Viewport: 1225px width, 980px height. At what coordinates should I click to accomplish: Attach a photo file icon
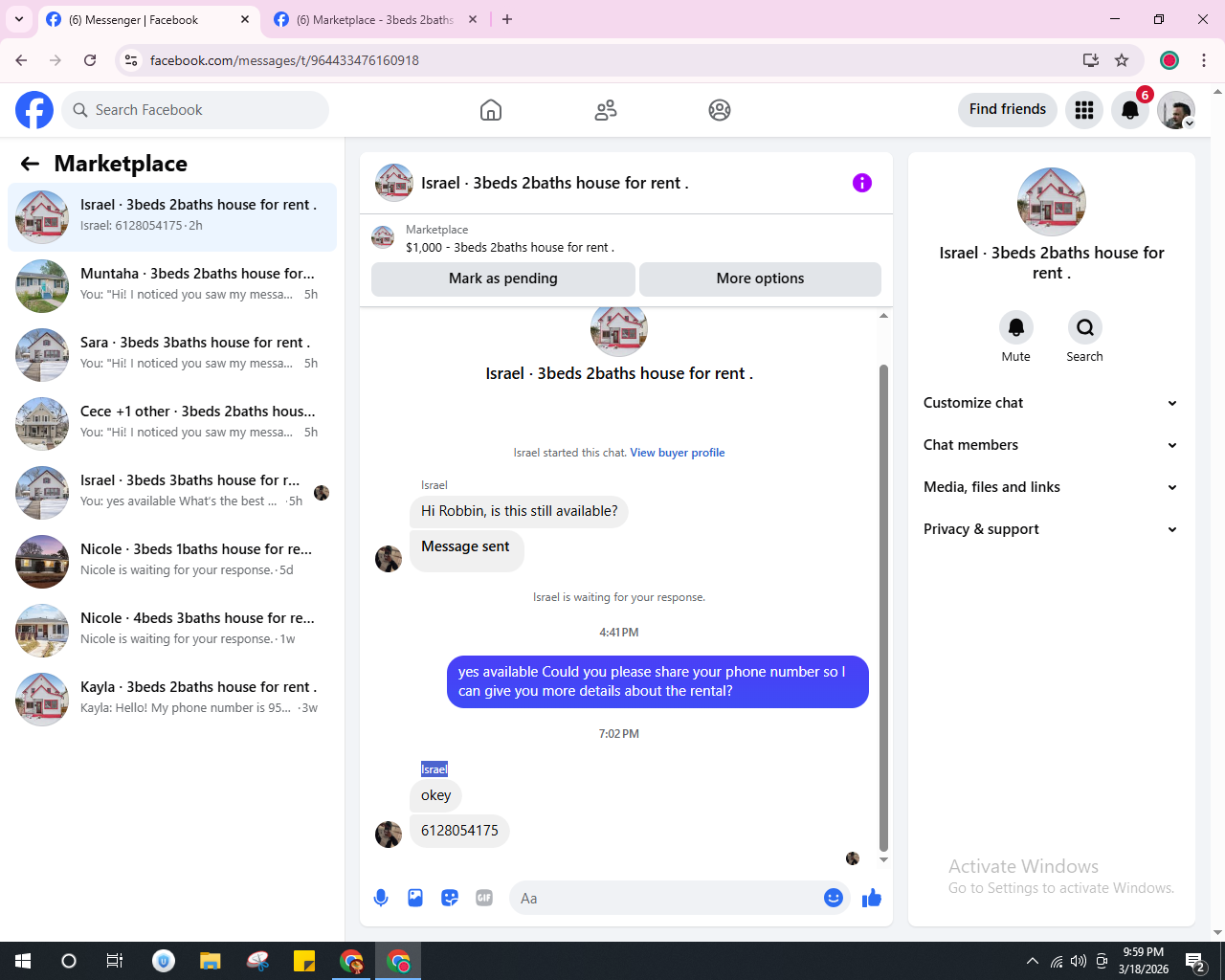415,898
